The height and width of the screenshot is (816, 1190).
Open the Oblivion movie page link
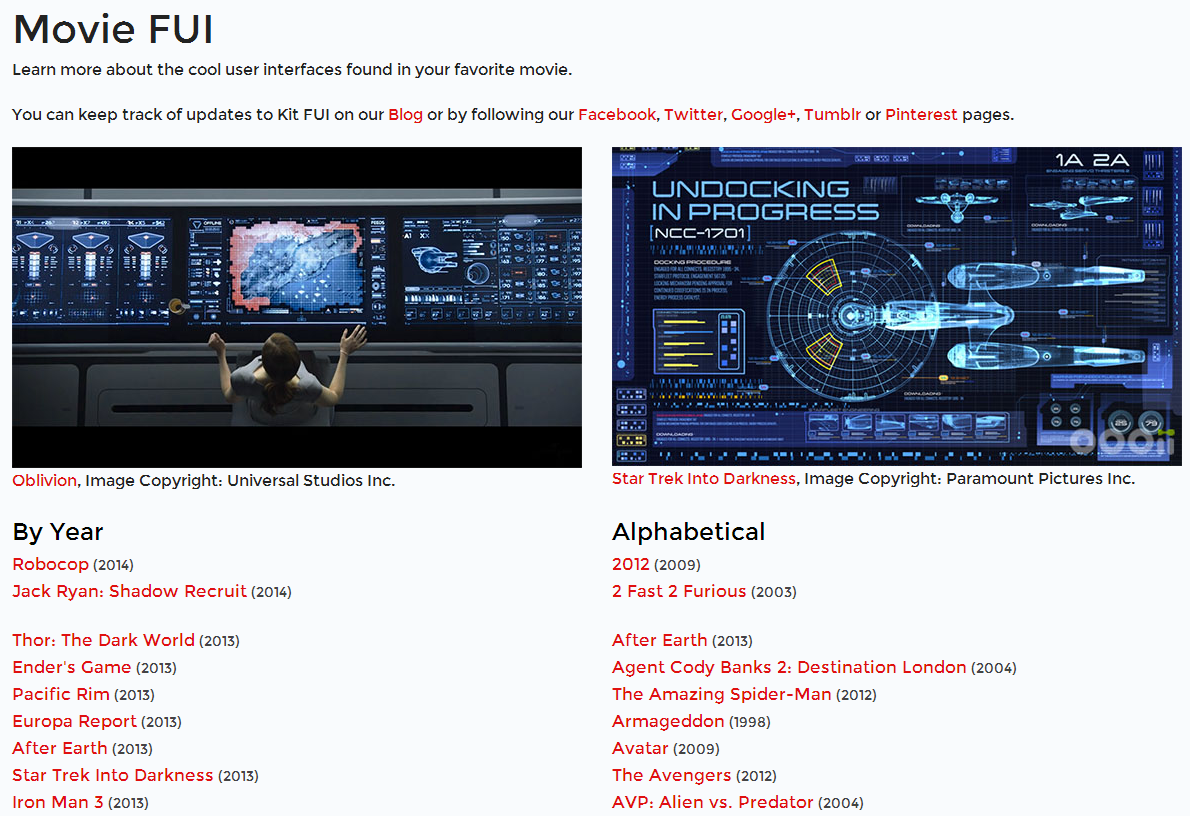[43, 479]
